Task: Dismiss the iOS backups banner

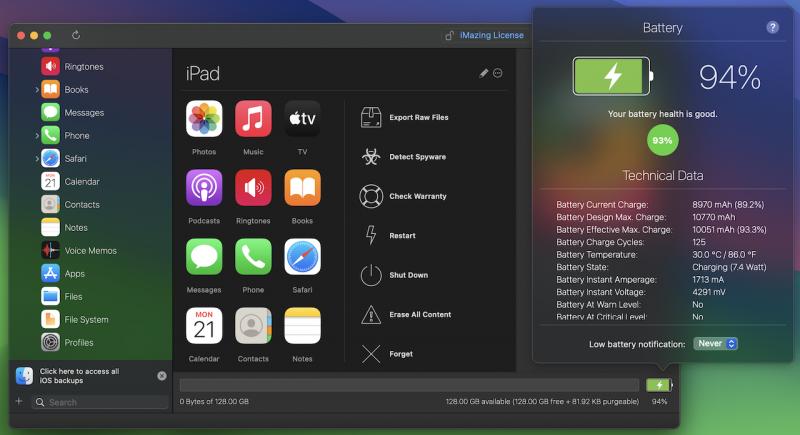Action: click(162, 376)
